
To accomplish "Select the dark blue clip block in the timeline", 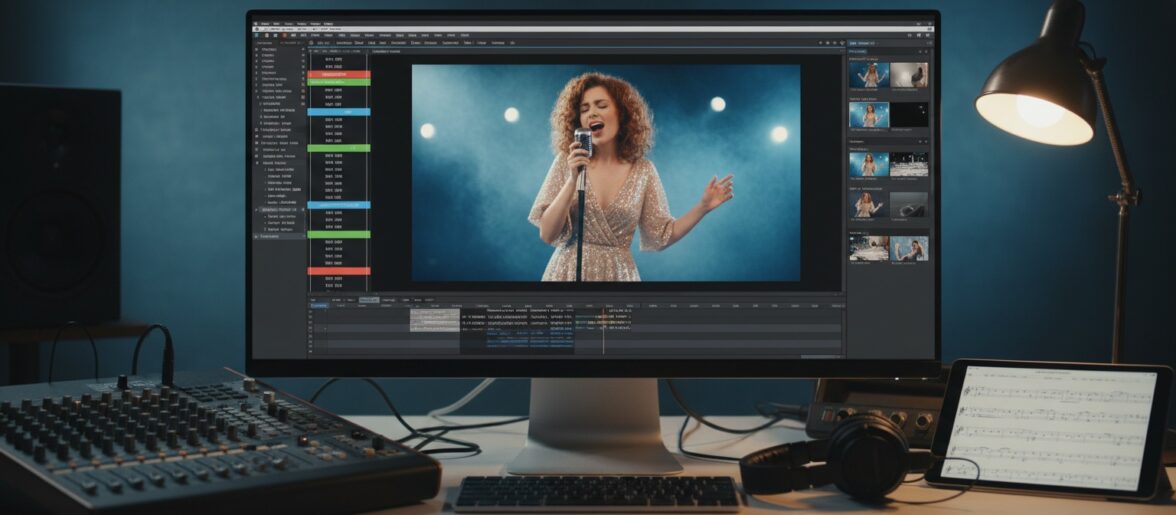I will (x=530, y=340).
